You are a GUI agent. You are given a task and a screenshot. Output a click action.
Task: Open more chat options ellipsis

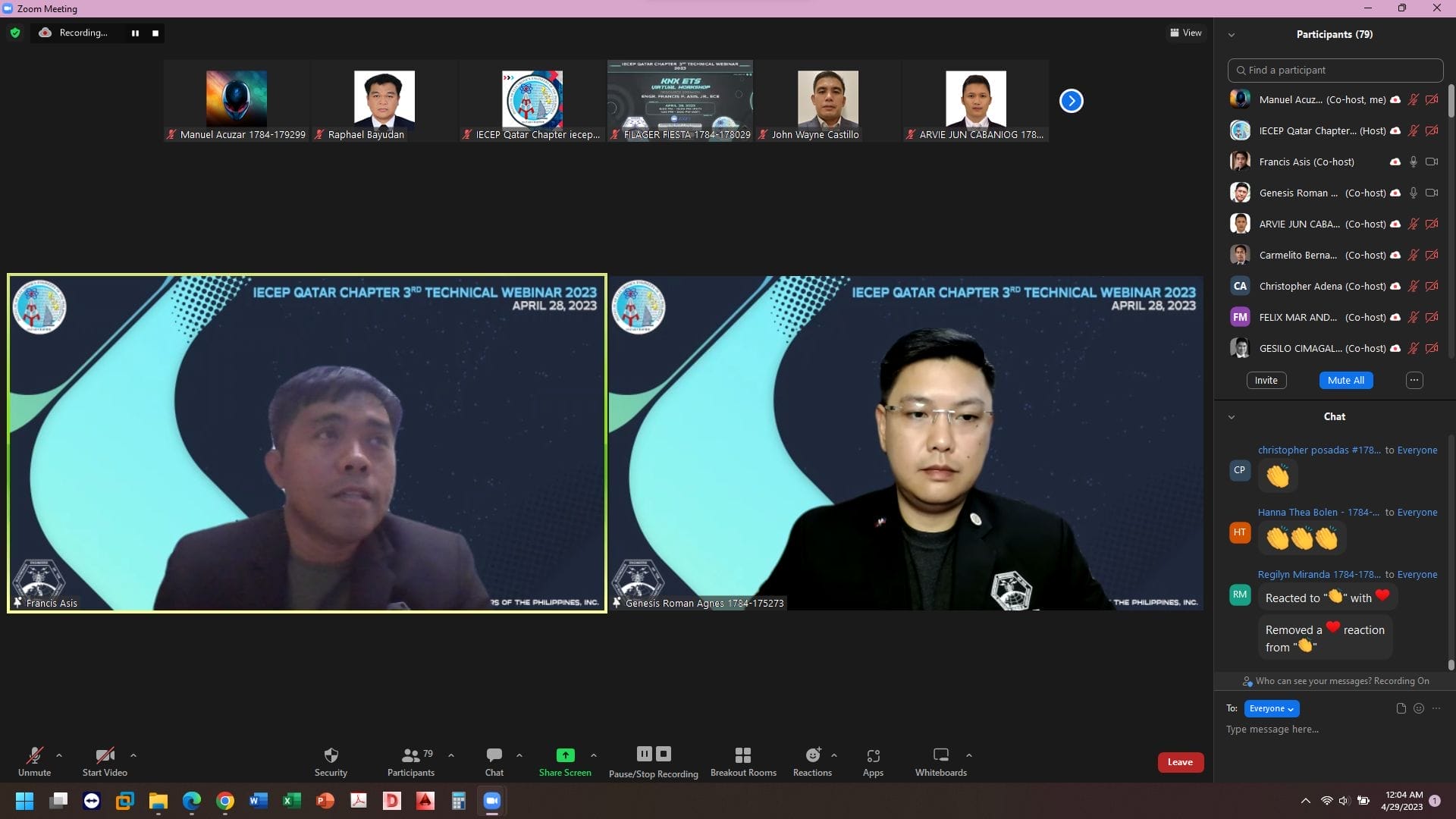click(x=1436, y=708)
